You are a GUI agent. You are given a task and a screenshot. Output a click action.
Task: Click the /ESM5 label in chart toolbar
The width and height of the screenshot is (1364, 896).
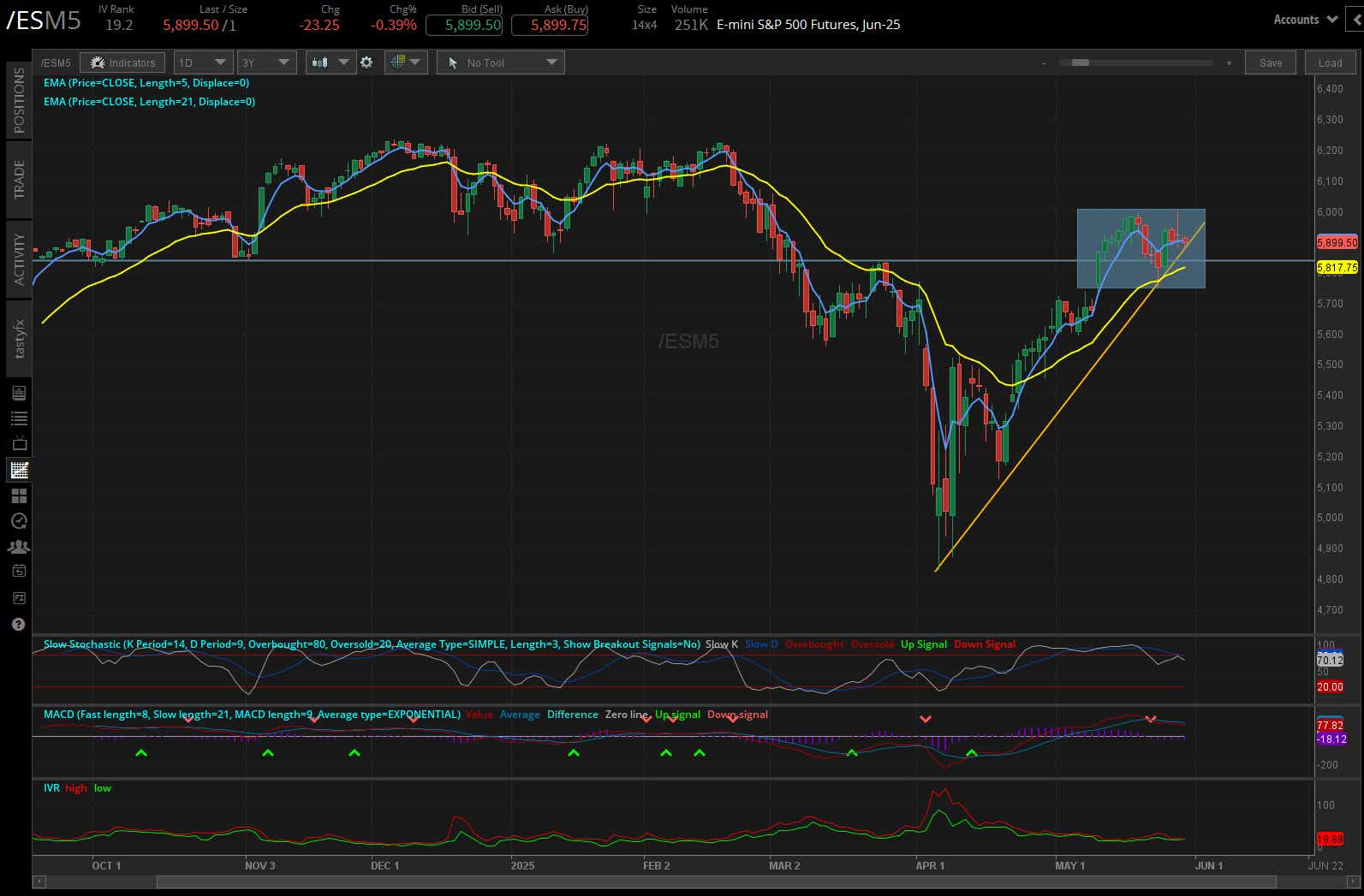(x=56, y=62)
